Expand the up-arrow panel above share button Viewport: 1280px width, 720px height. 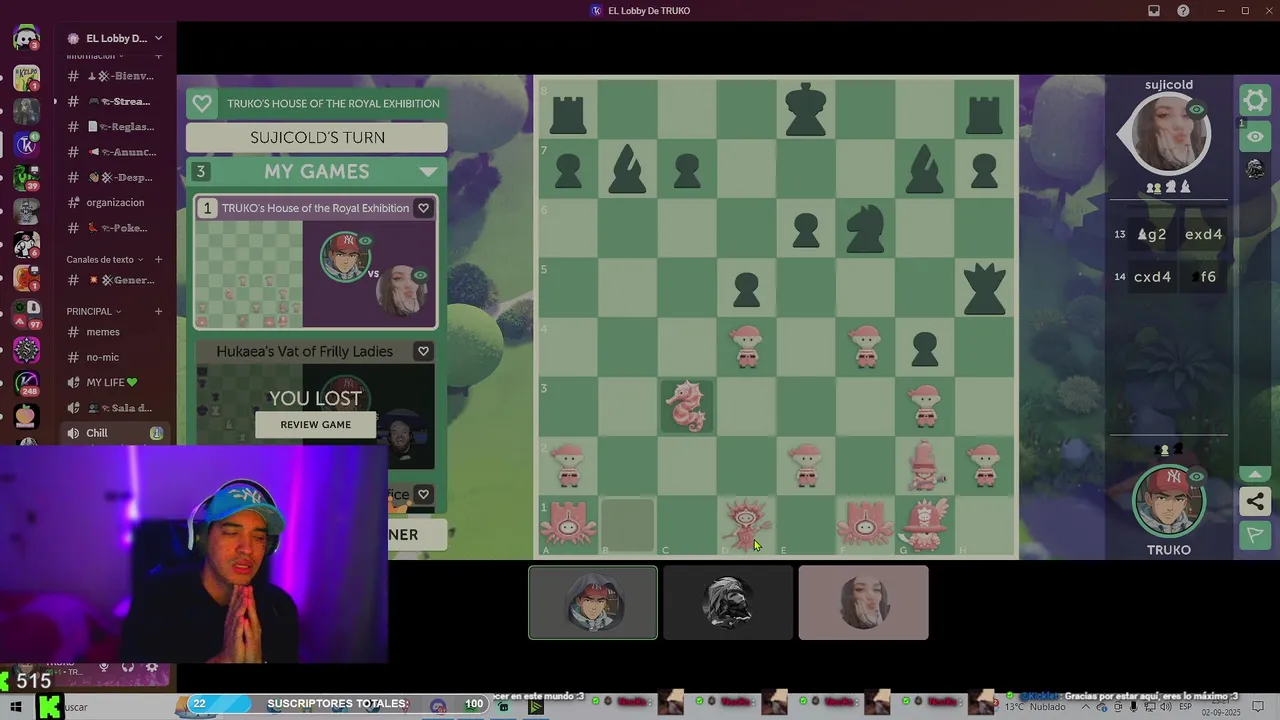(1255, 474)
